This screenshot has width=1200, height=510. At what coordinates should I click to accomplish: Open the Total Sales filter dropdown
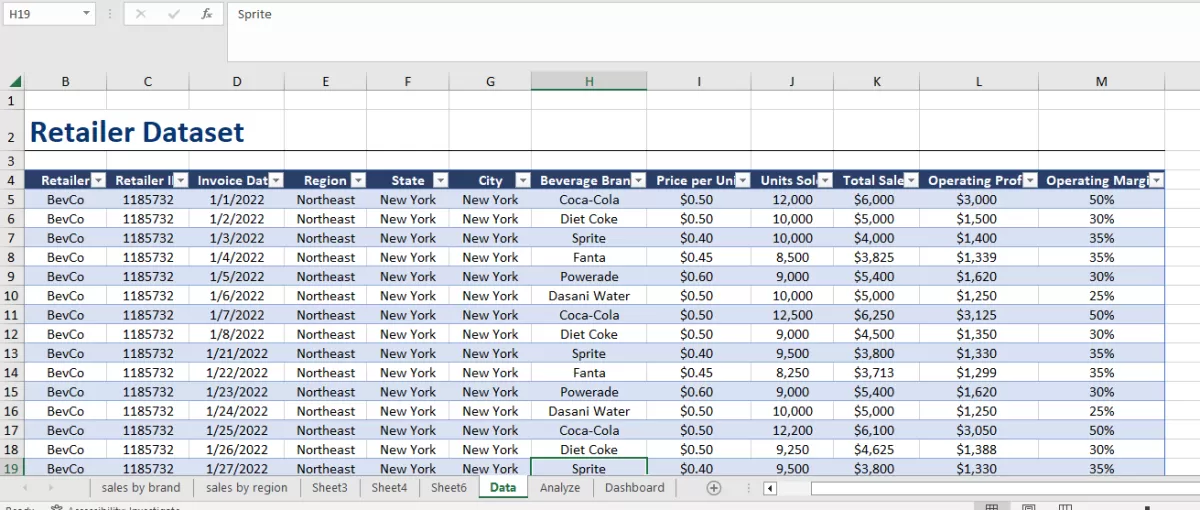(x=910, y=181)
